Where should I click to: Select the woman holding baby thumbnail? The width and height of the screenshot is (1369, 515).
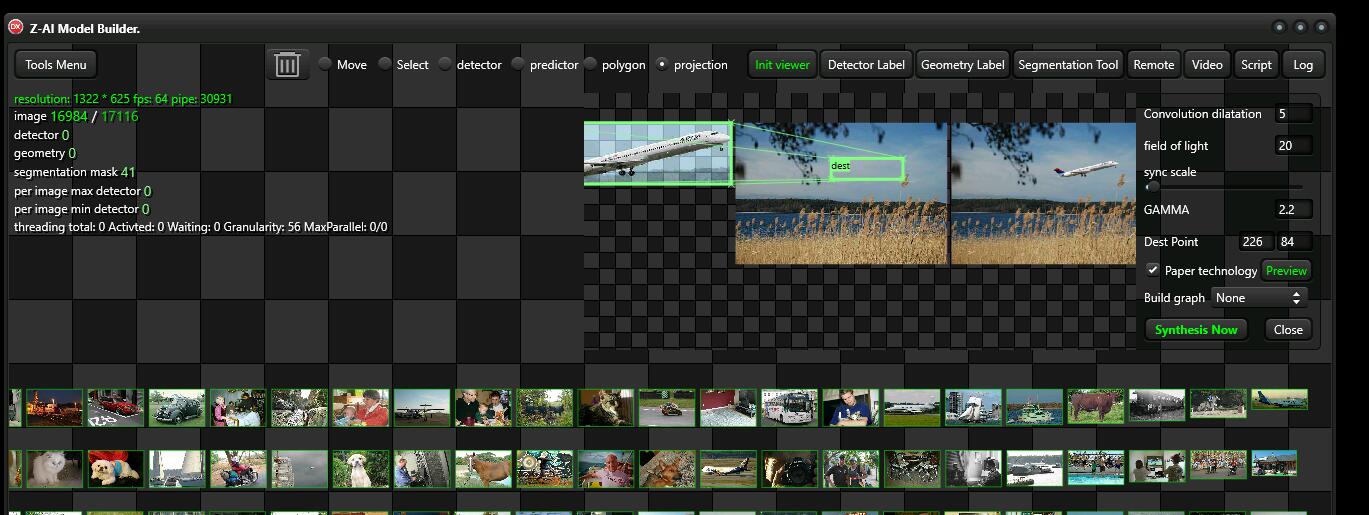point(361,407)
